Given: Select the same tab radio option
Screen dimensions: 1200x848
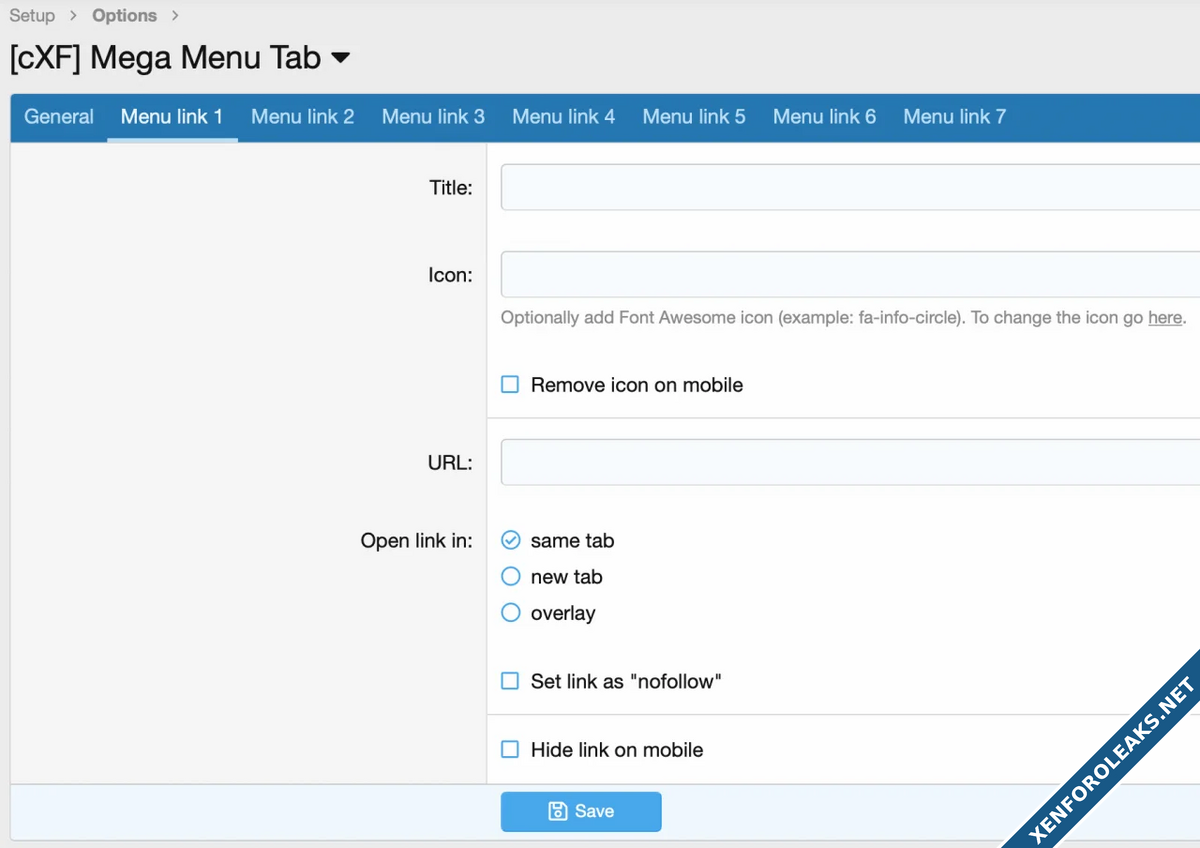Looking at the screenshot, I should pos(511,540).
